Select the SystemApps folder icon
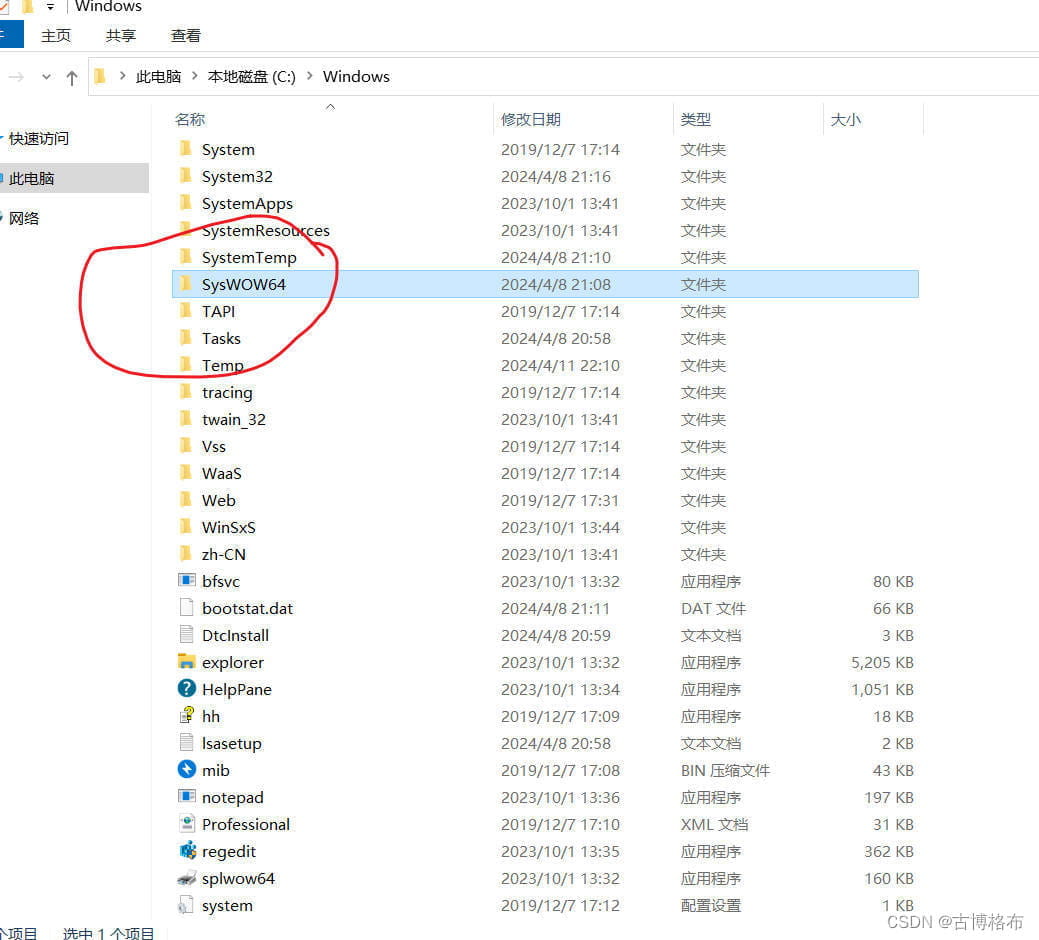The image size is (1039, 940). coord(186,203)
